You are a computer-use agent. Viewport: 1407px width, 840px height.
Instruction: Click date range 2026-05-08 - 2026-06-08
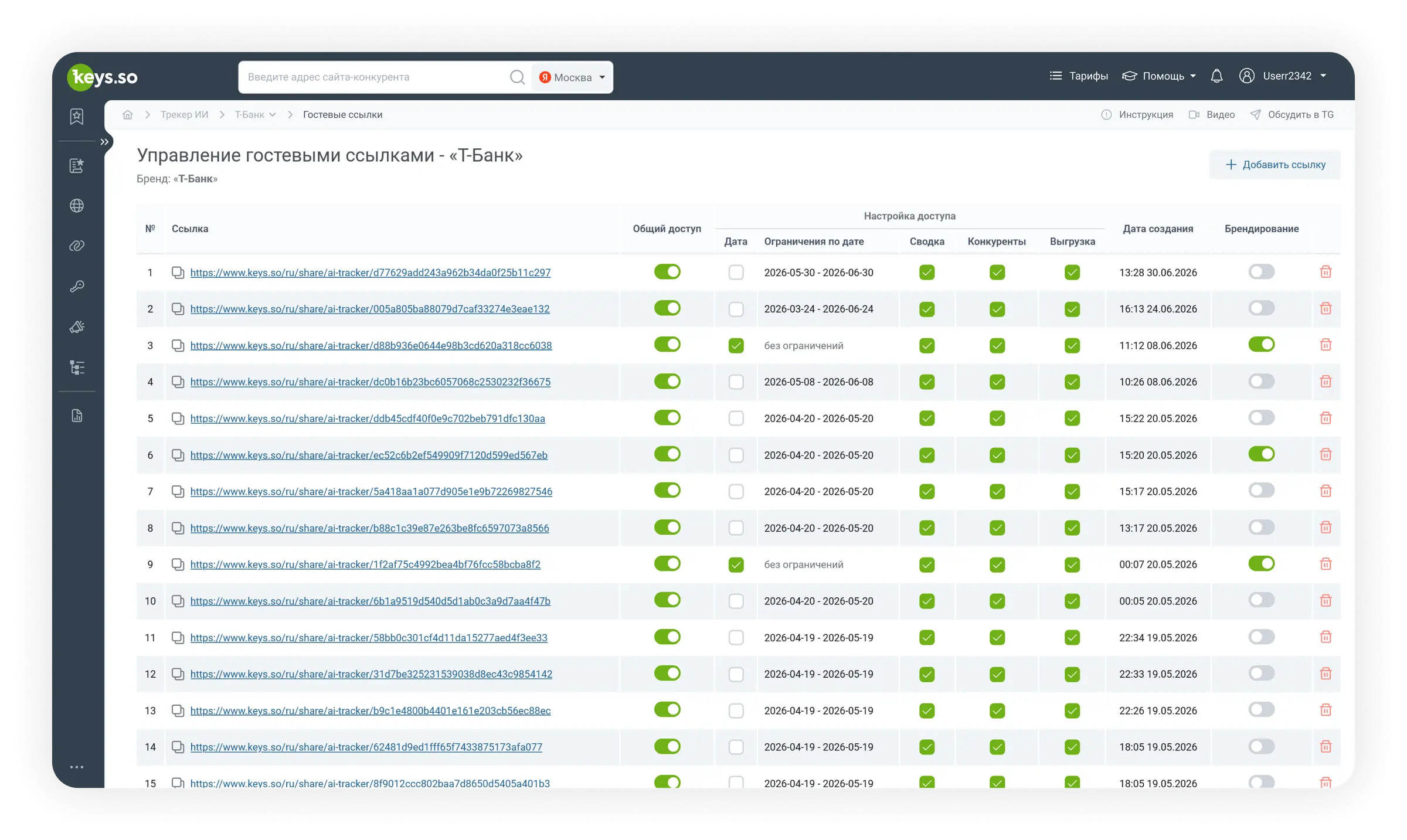coord(818,382)
